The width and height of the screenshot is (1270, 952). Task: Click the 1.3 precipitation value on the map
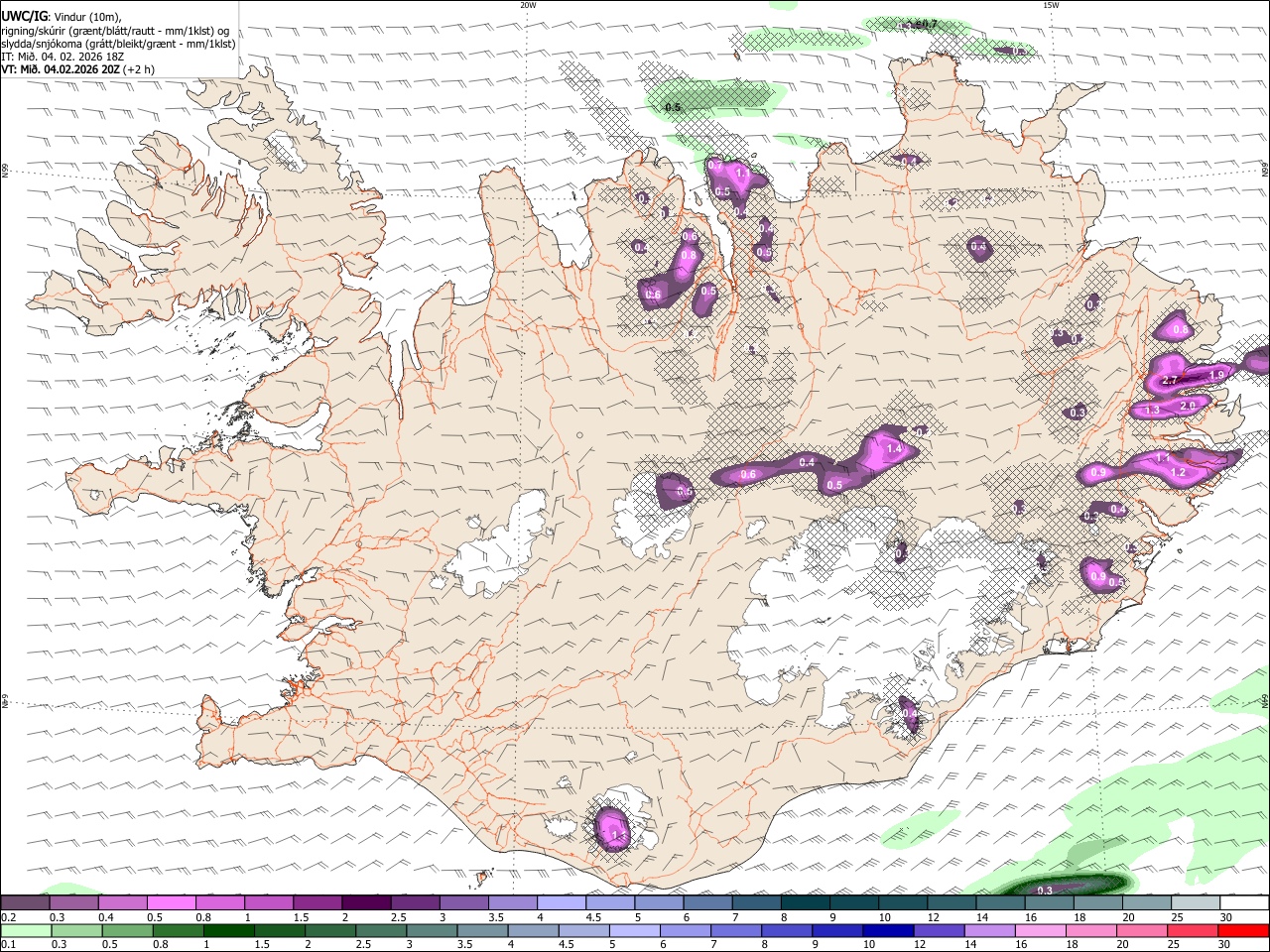[1152, 411]
